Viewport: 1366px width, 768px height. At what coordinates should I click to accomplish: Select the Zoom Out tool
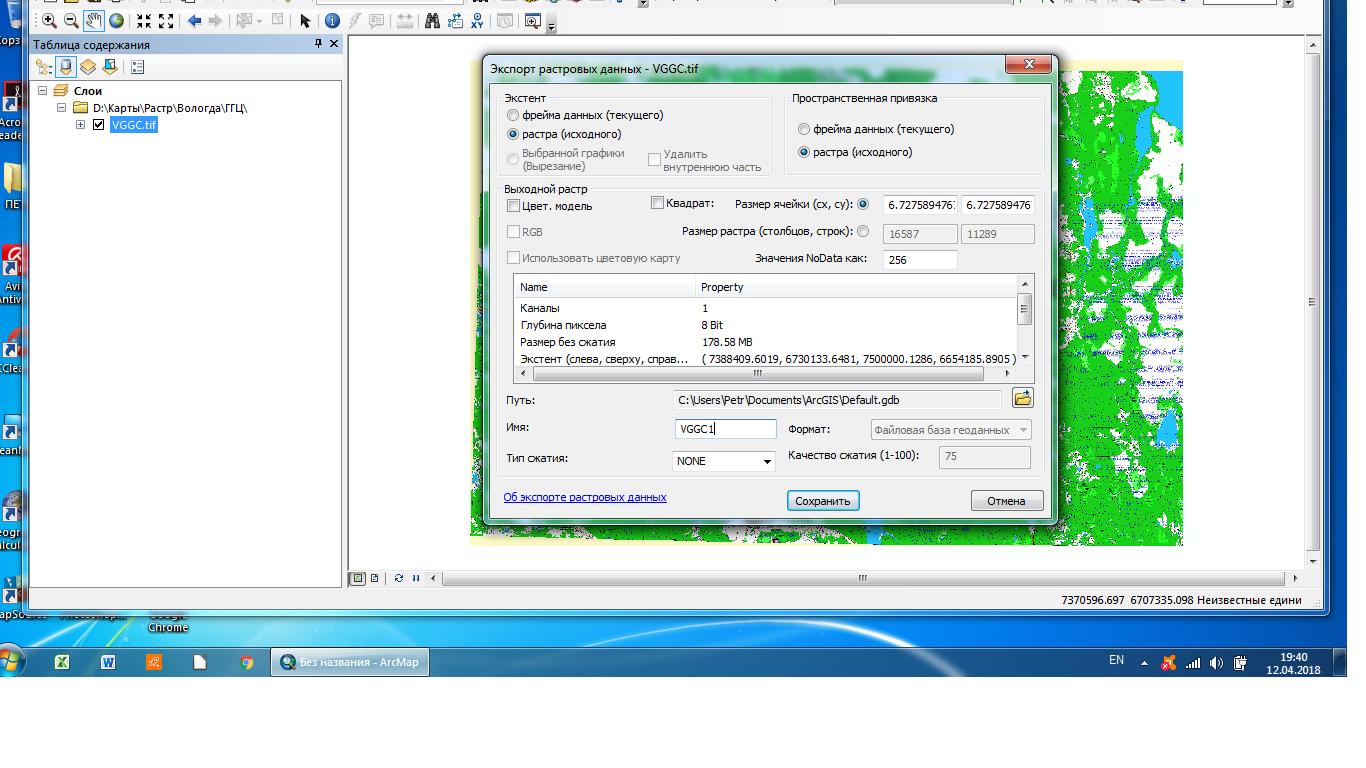pos(71,20)
